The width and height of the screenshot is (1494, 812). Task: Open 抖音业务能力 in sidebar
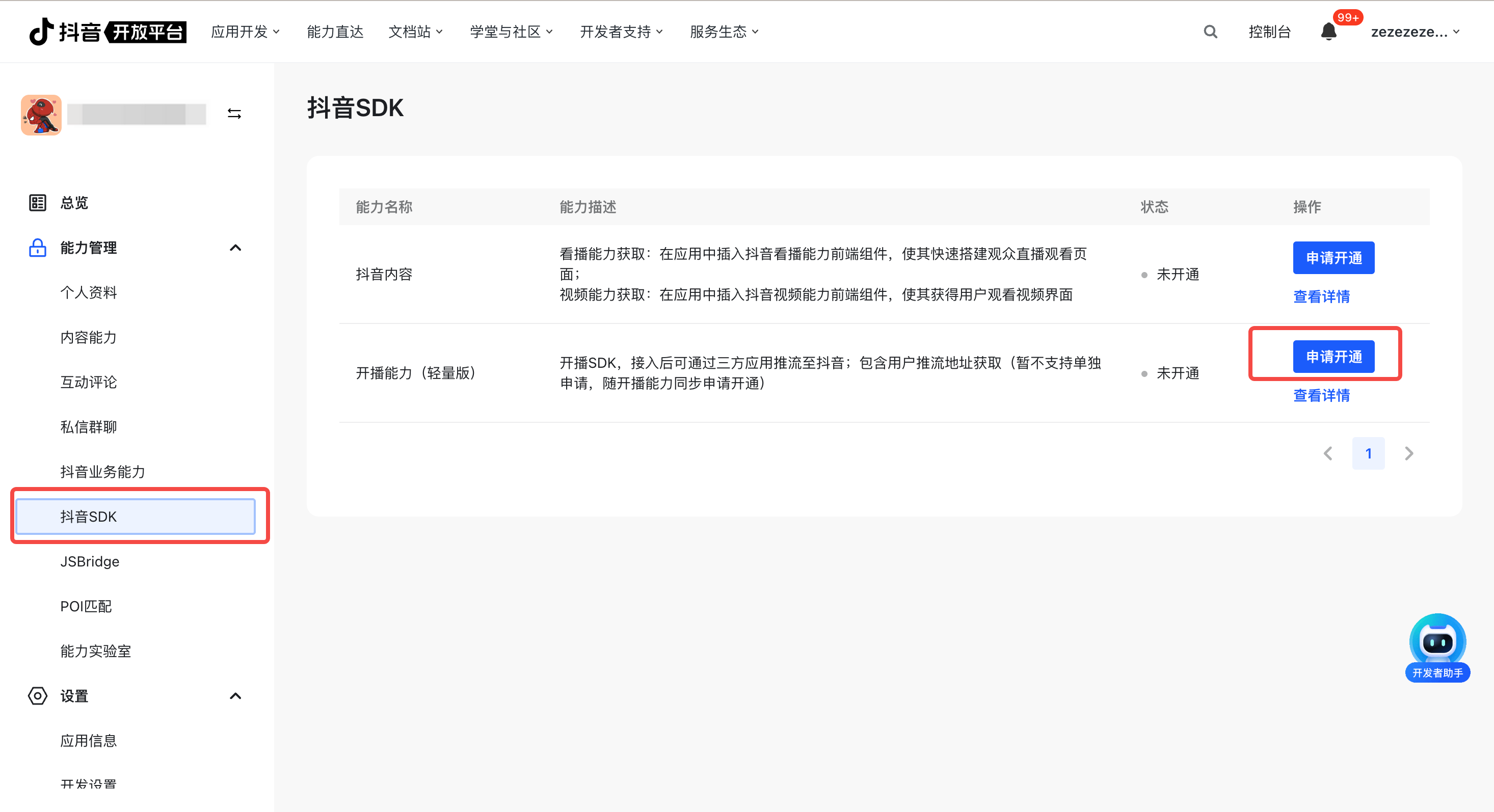tap(102, 472)
